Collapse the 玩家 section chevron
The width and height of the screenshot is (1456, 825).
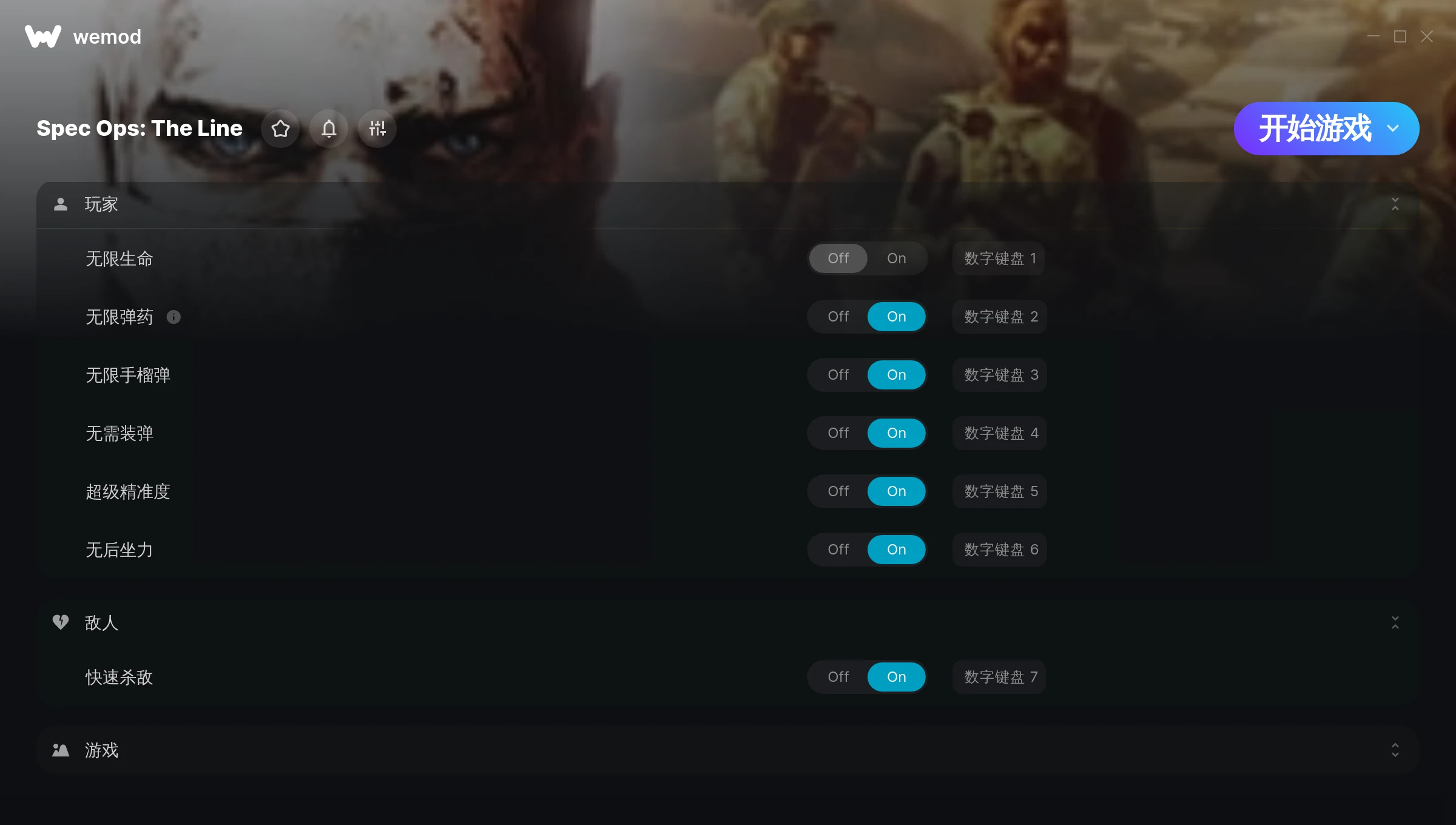pyautogui.click(x=1395, y=204)
